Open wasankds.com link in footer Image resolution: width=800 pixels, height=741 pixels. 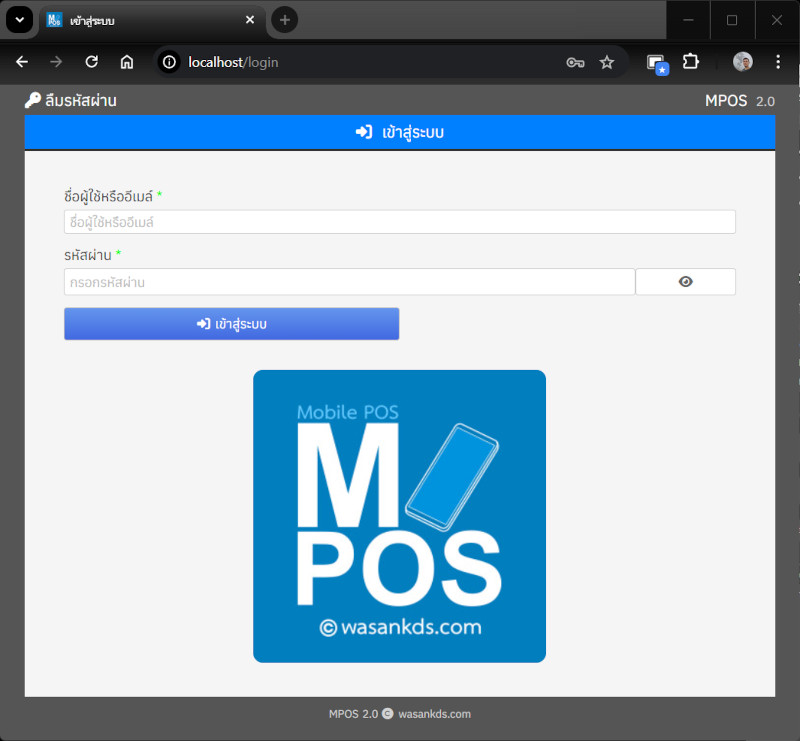pos(434,714)
